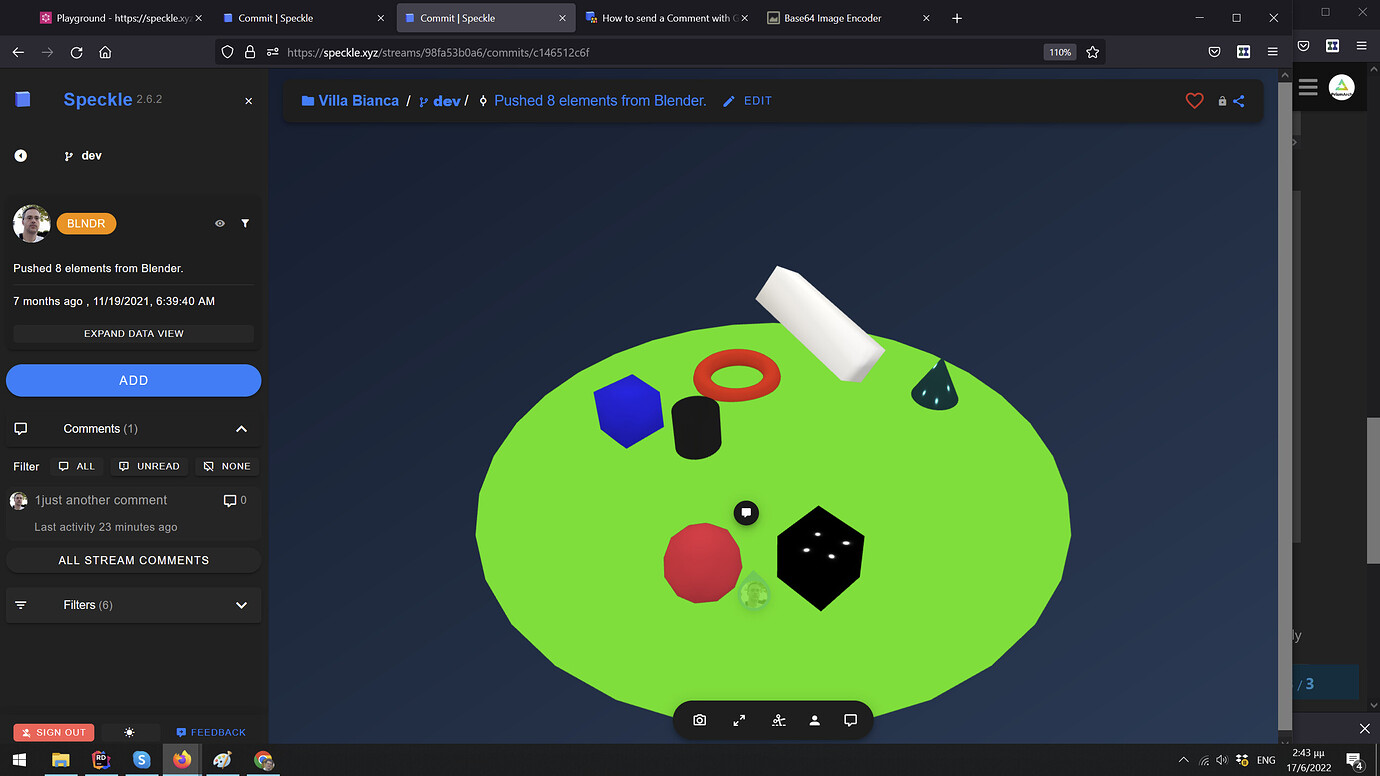Click the person view icon in bottom toolbar

point(814,720)
